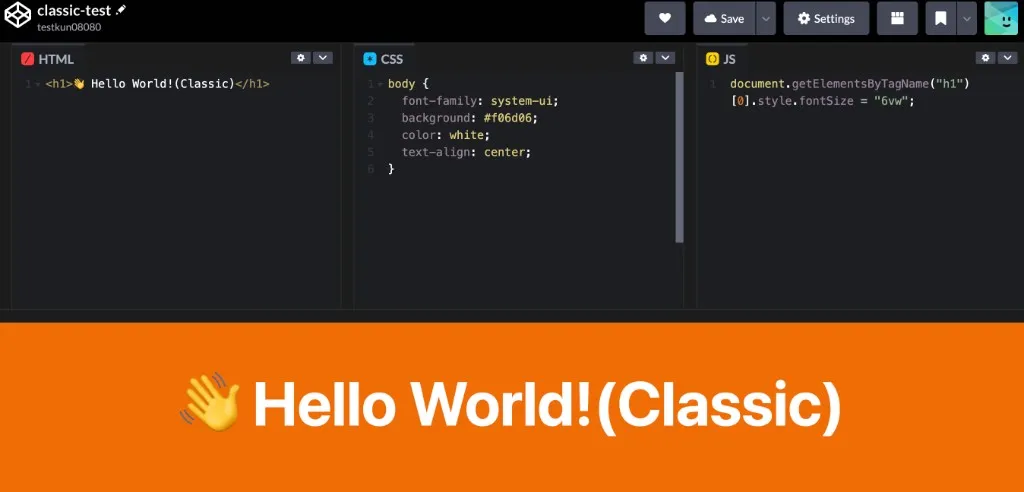
Task: Open JS editor settings gear
Action: tap(985, 57)
